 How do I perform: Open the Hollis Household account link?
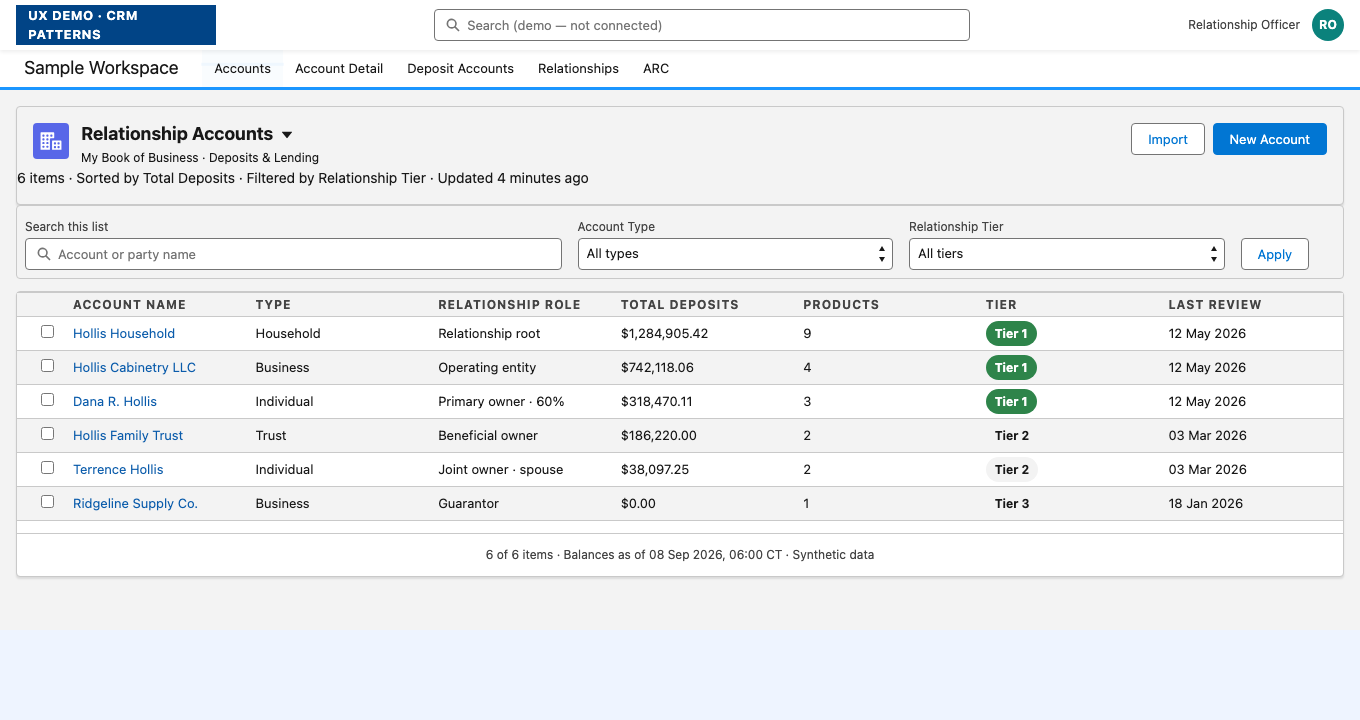pos(124,334)
